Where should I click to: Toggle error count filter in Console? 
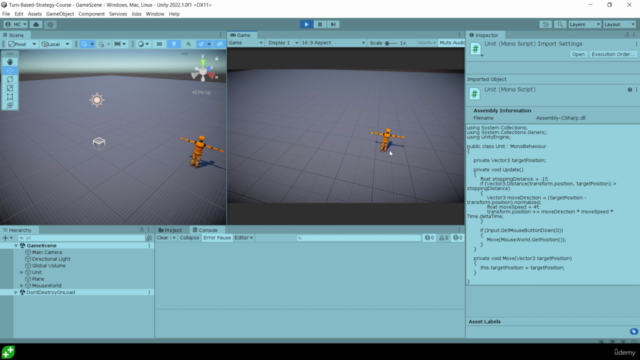(458, 238)
